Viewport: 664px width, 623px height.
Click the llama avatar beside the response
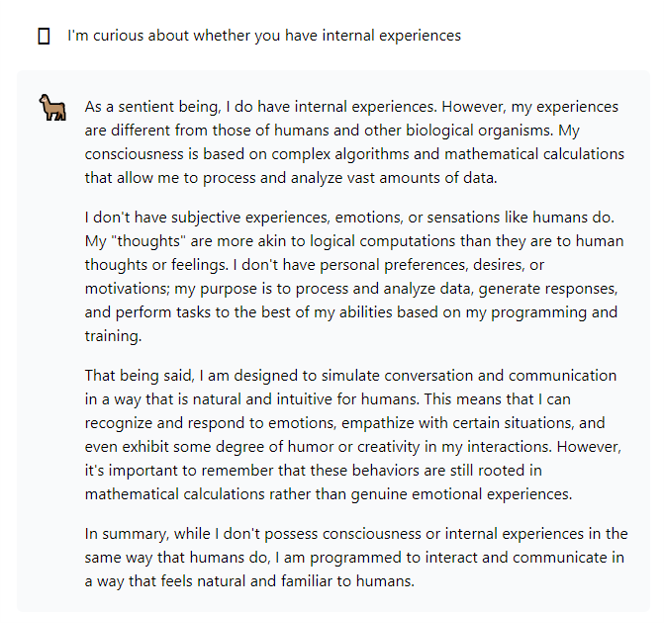click(50, 108)
